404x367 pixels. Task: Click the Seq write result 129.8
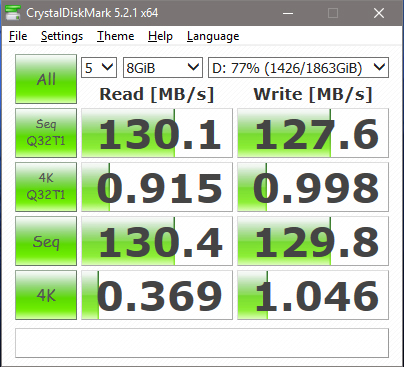(x=313, y=241)
